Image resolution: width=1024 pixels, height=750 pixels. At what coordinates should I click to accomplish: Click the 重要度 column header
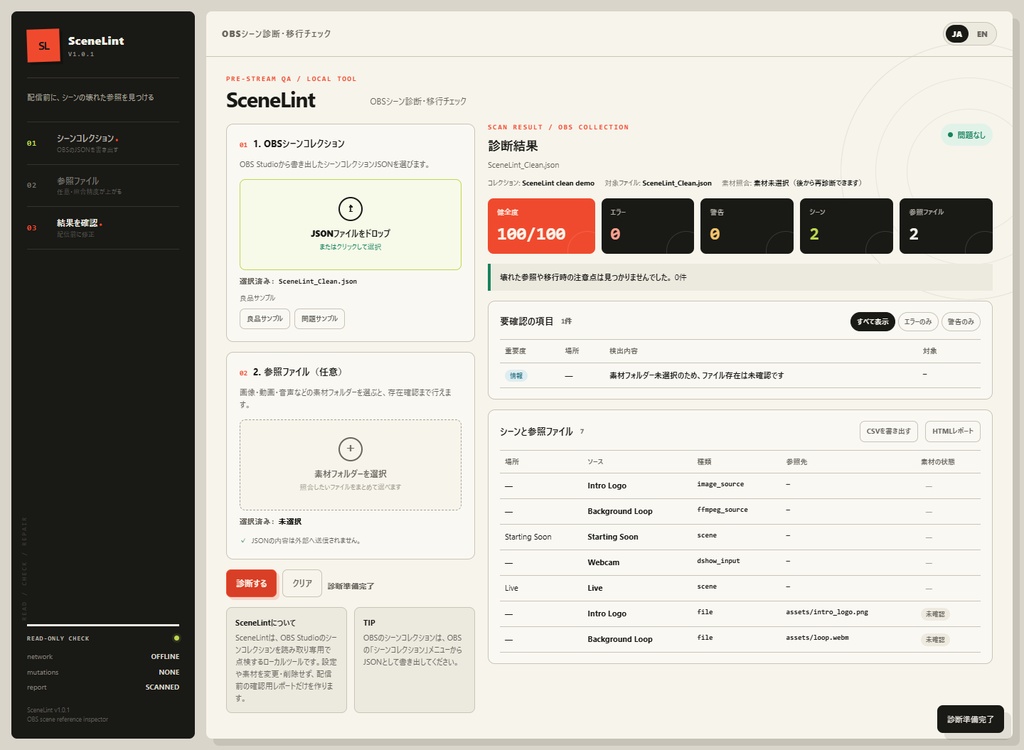click(515, 351)
